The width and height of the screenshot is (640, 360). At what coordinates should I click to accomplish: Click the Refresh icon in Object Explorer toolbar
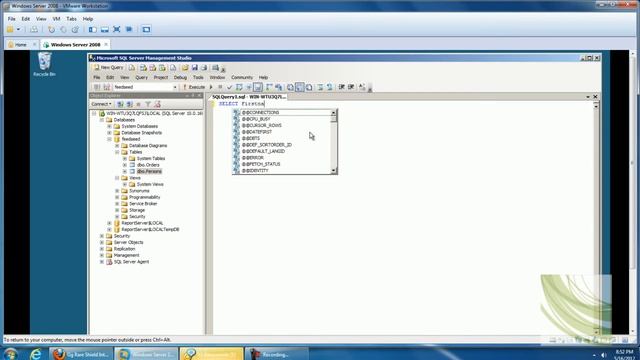pos(157,104)
